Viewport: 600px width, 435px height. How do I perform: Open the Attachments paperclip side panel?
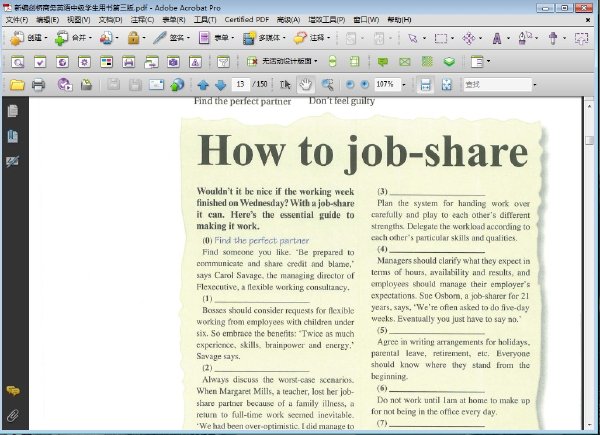[x=13, y=415]
